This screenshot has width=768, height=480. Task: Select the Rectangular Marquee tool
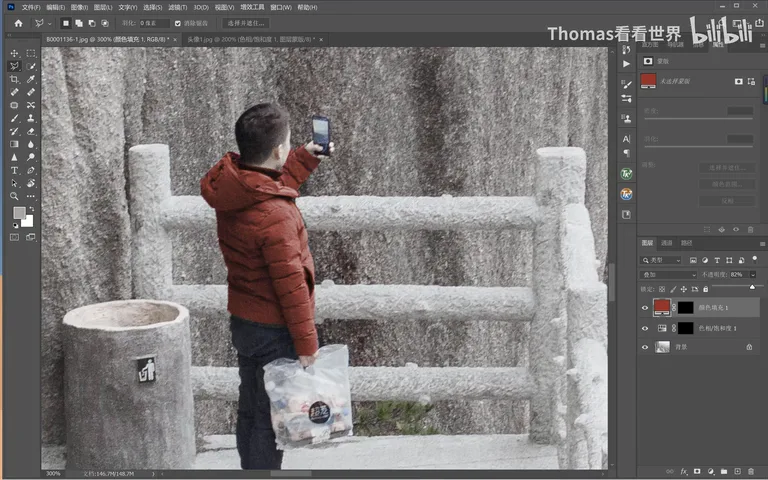[31, 53]
